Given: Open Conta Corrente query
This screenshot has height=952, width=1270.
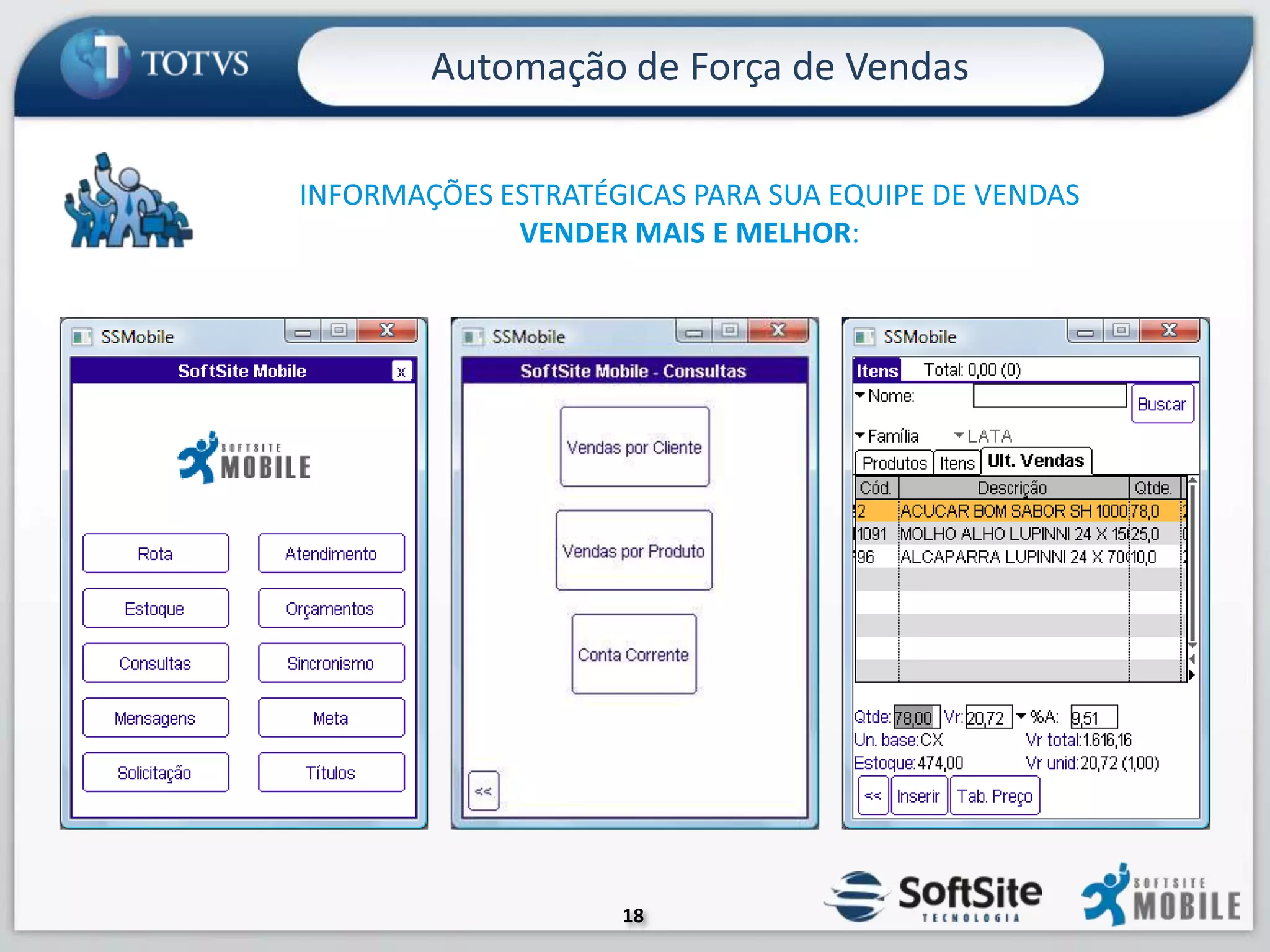Looking at the screenshot, I should click(x=634, y=654).
